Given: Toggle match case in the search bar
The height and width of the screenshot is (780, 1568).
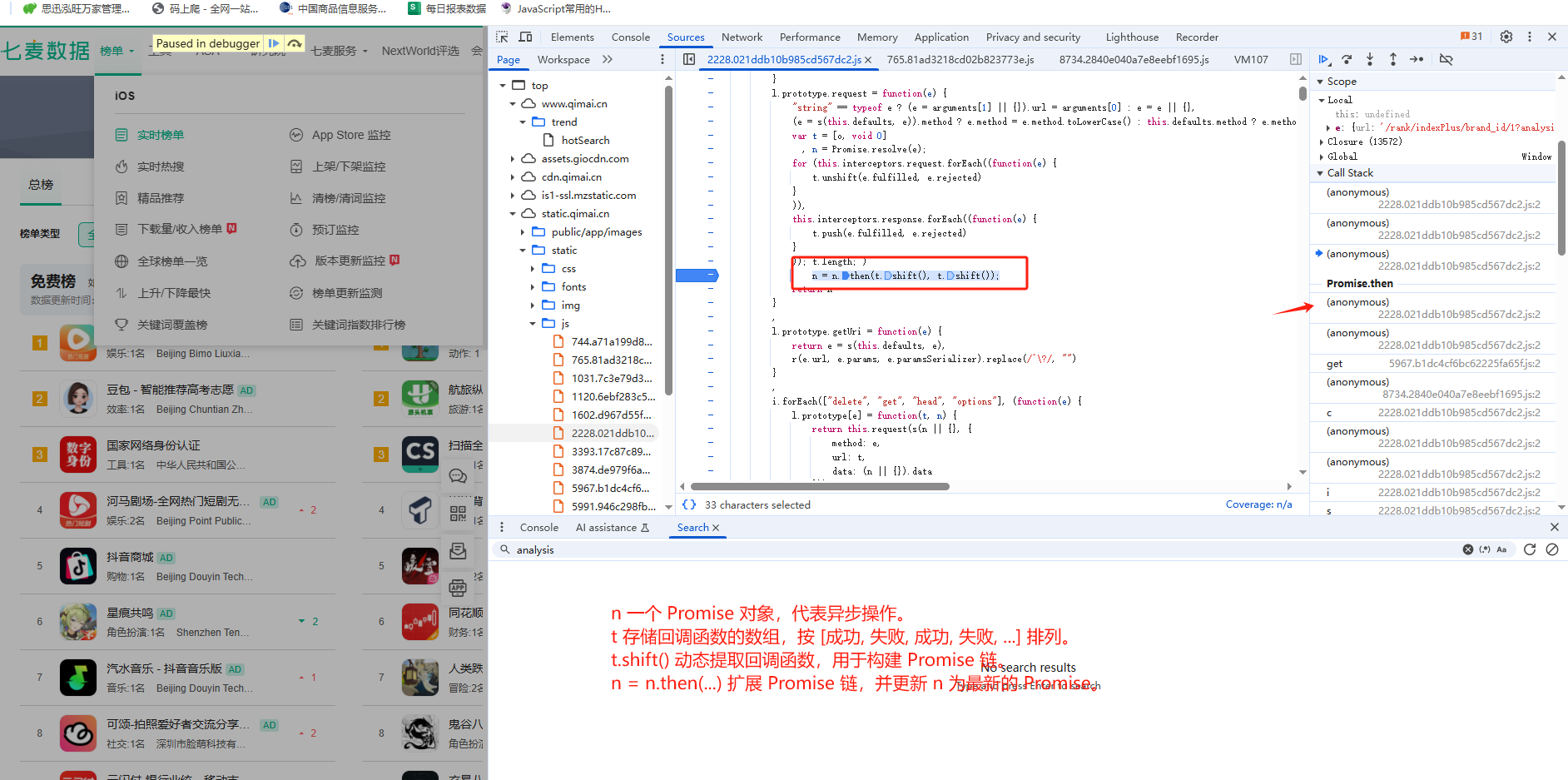Looking at the screenshot, I should pos(1501,549).
